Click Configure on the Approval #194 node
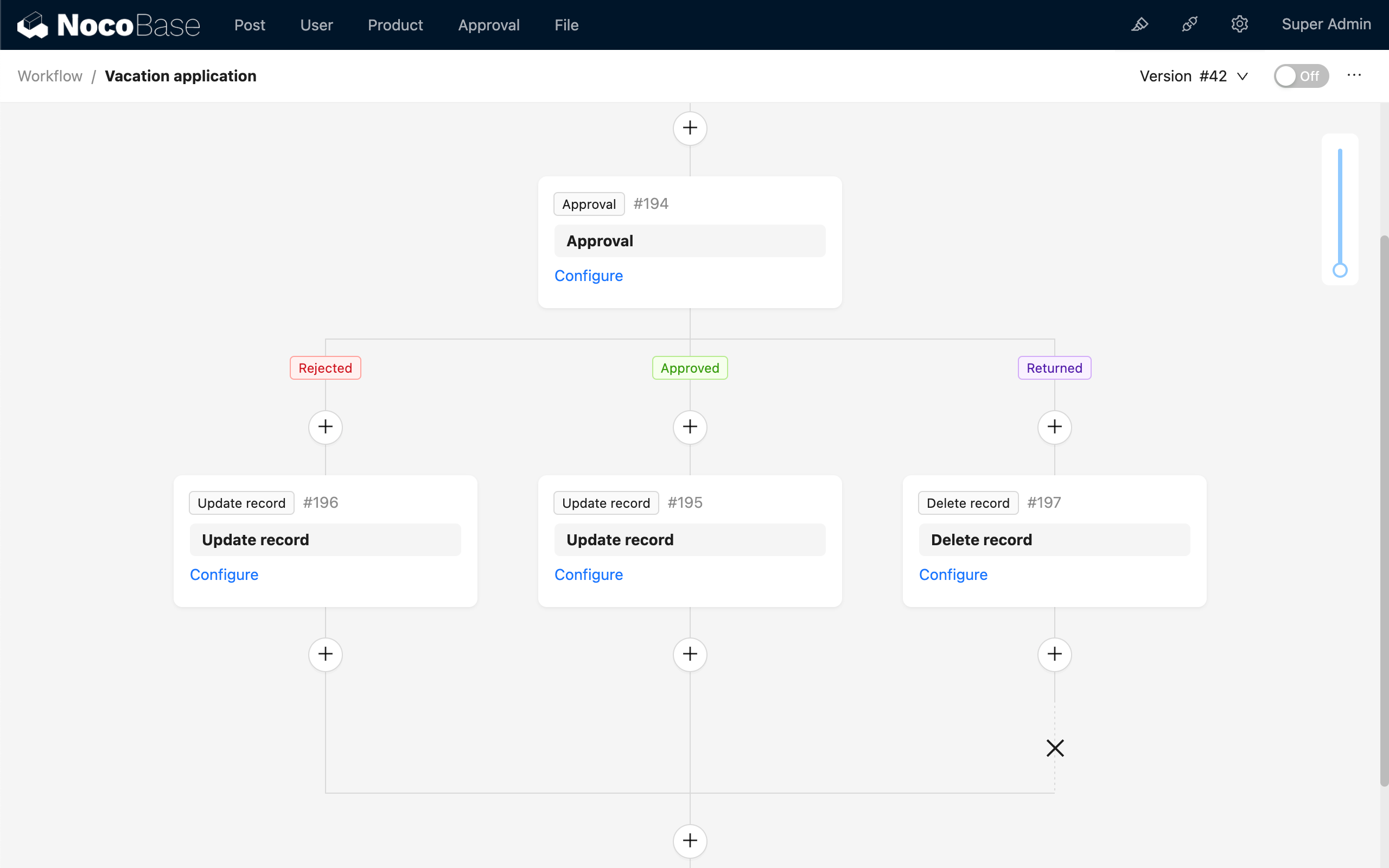This screenshot has height=868, width=1389. 588,276
